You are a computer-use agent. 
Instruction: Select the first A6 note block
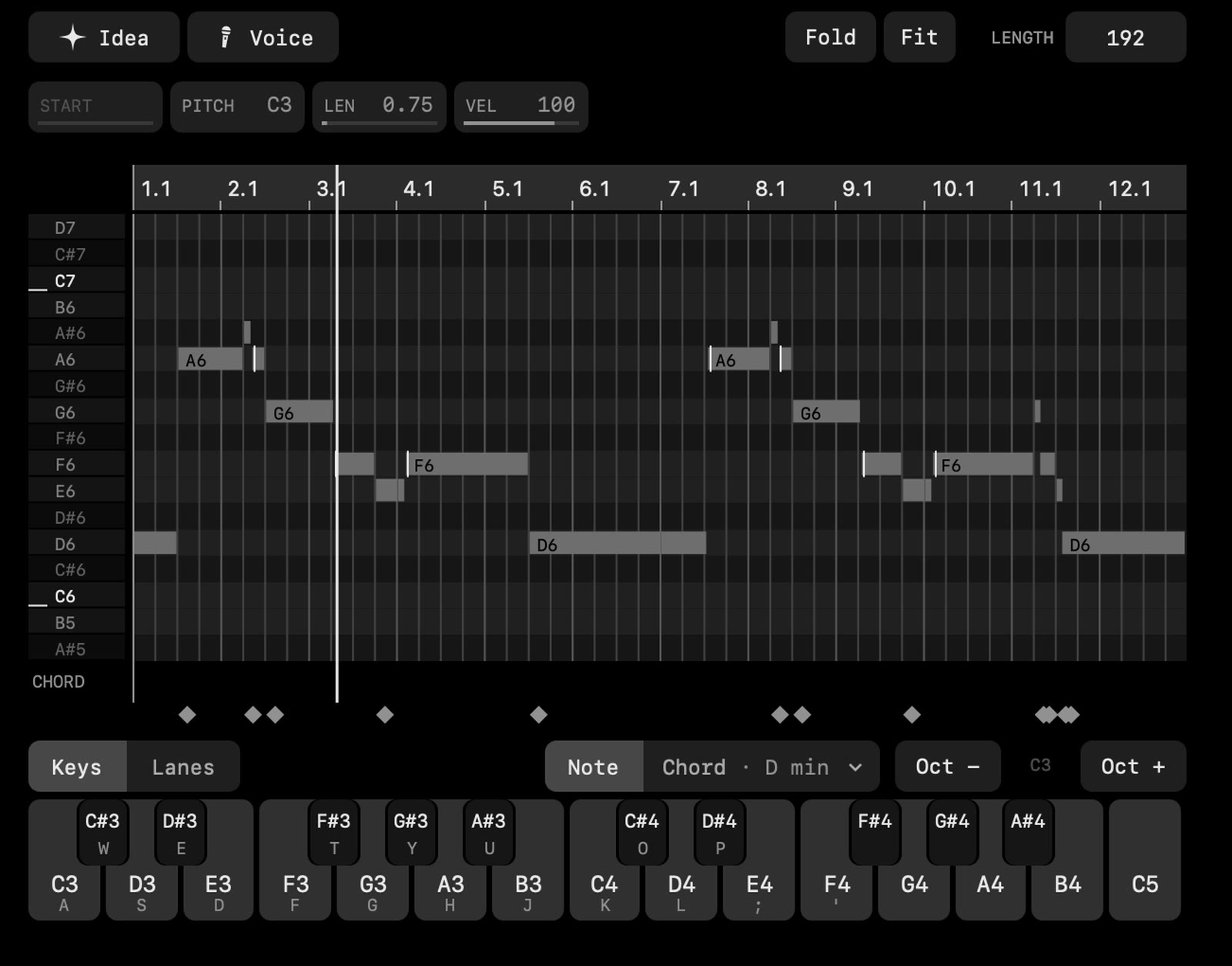coord(210,359)
